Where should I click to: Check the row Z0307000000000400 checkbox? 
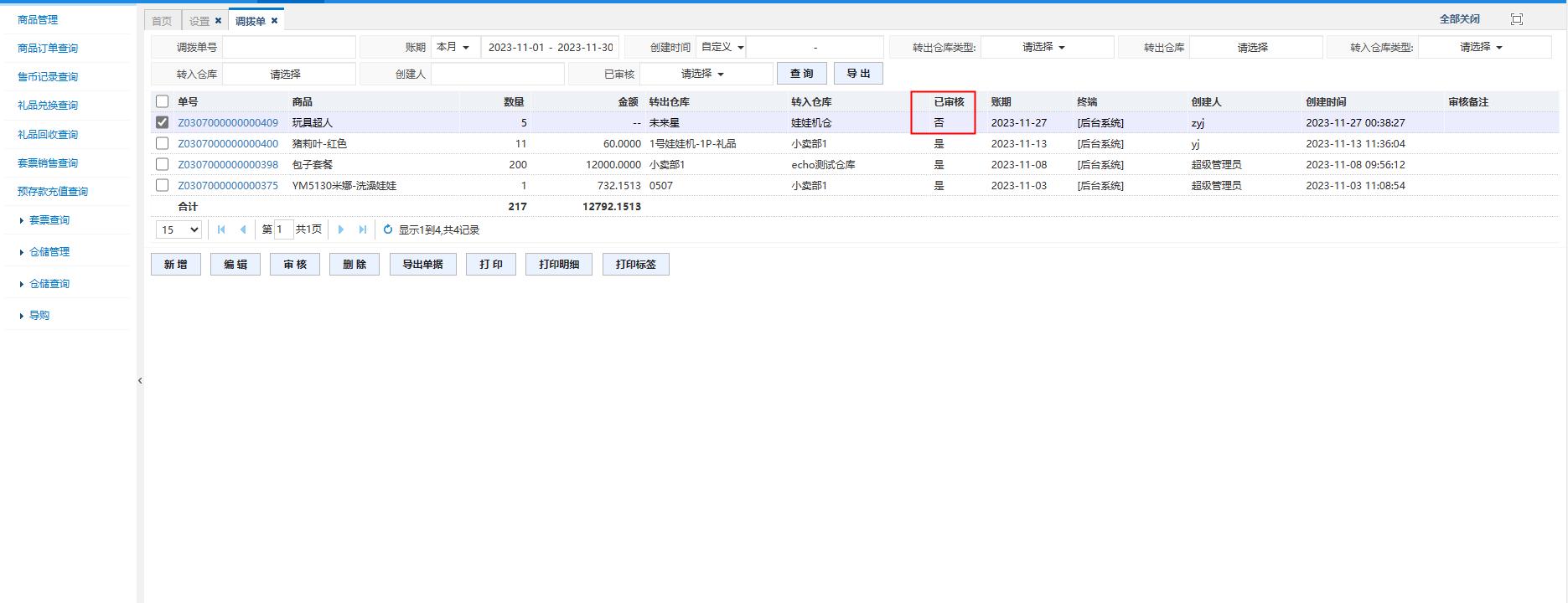(163, 143)
